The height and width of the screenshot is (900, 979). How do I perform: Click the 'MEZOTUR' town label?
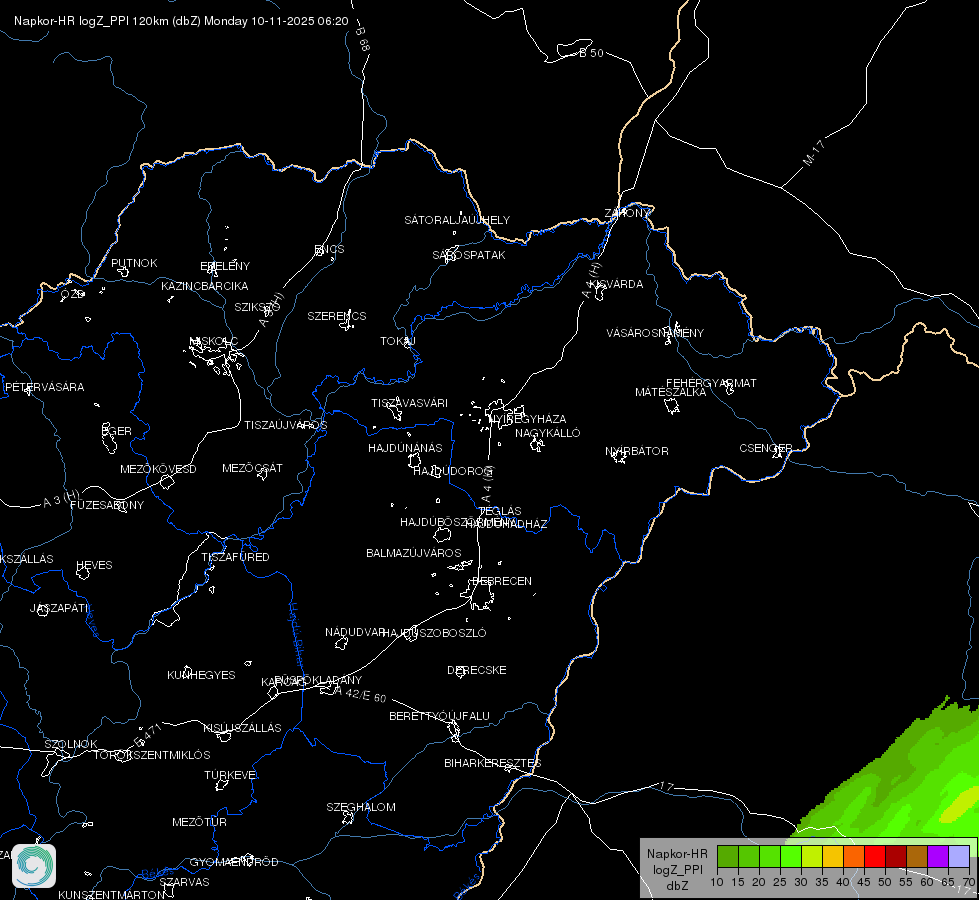pyautogui.click(x=199, y=822)
